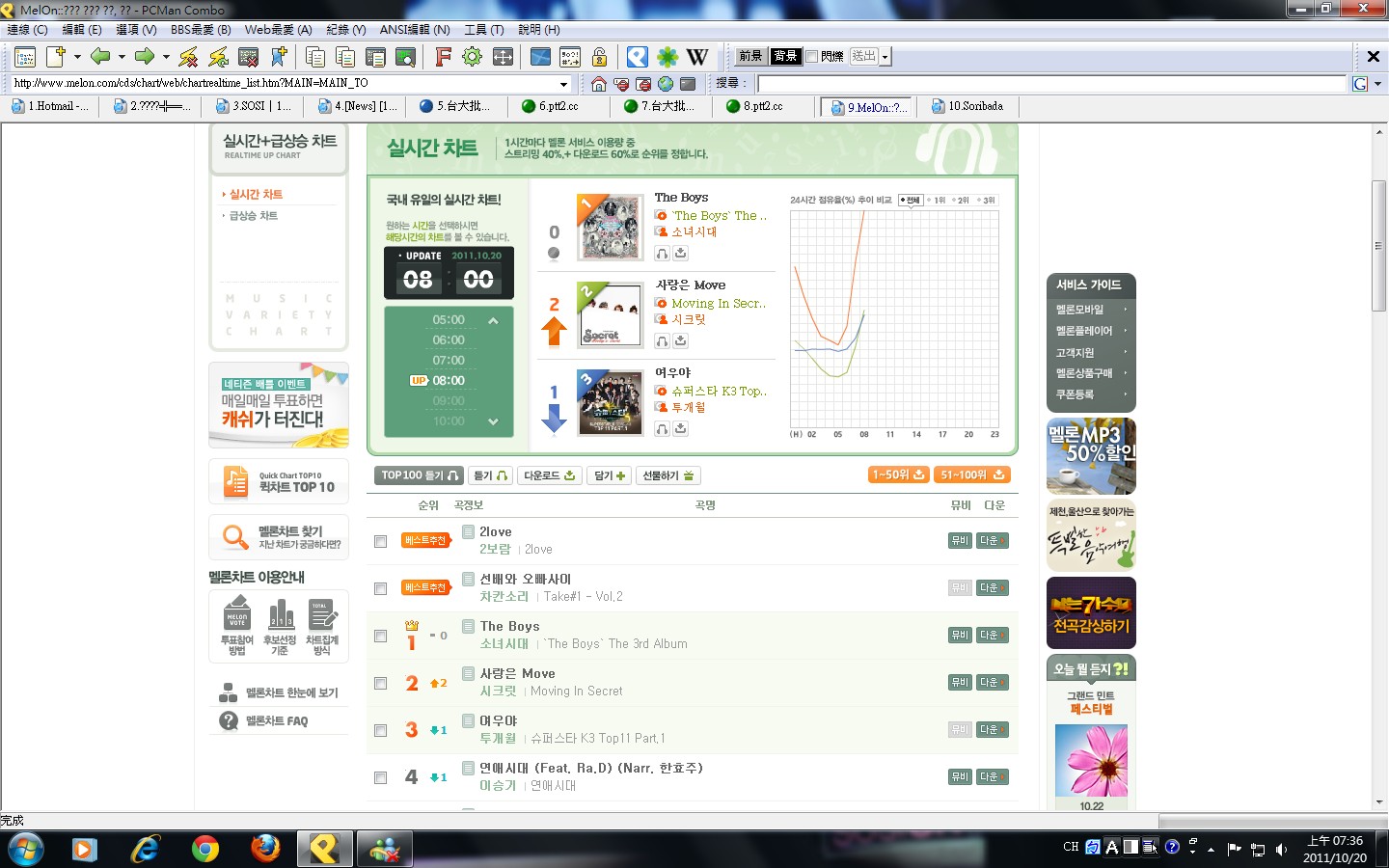Open settings via green gear icon
Screen dimensions: 1389x868
point(472,57)
